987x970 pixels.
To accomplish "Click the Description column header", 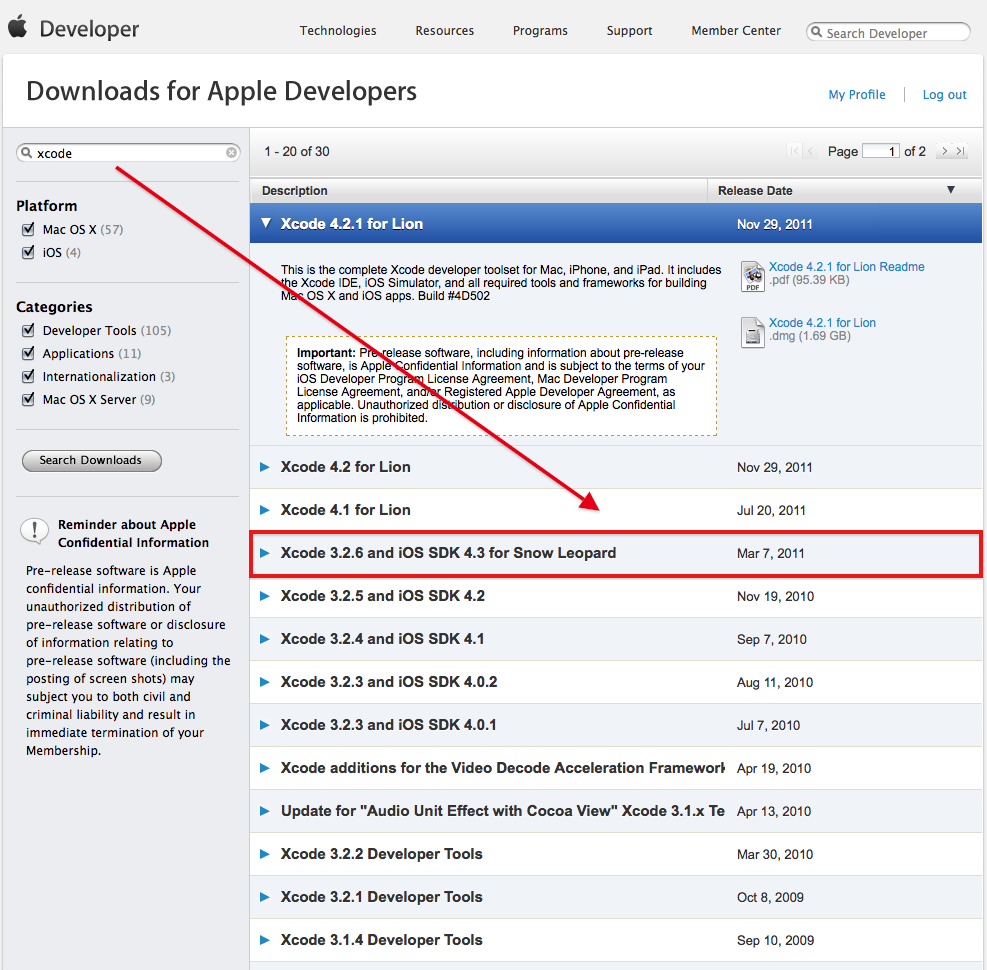I will pos(479,190).
